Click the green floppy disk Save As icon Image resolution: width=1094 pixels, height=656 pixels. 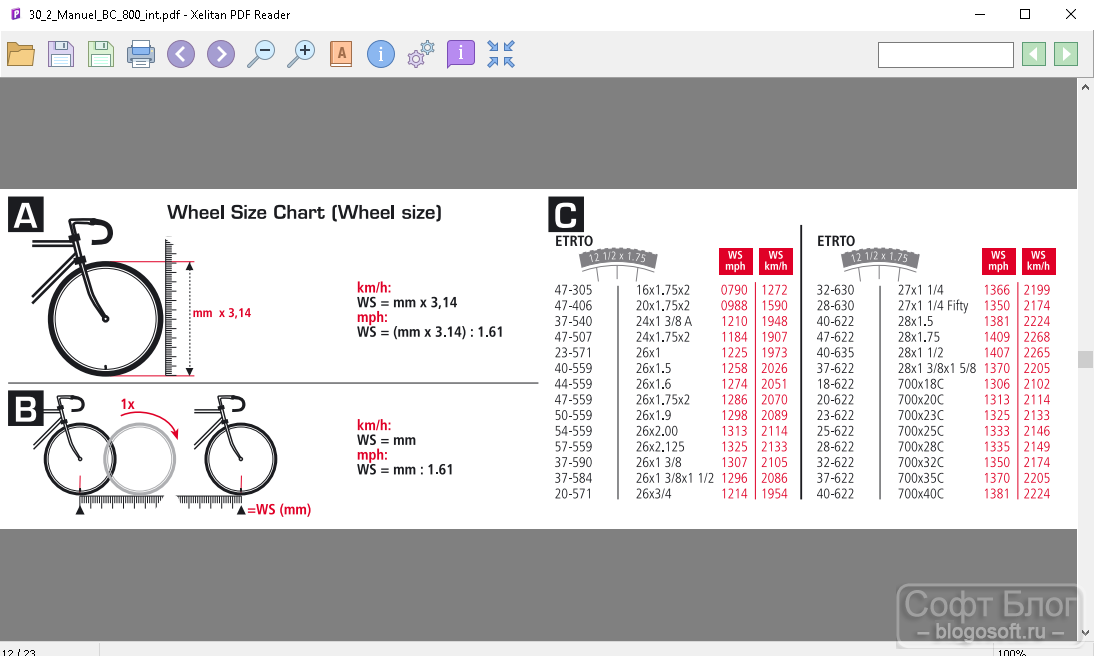tap(100, 54)
